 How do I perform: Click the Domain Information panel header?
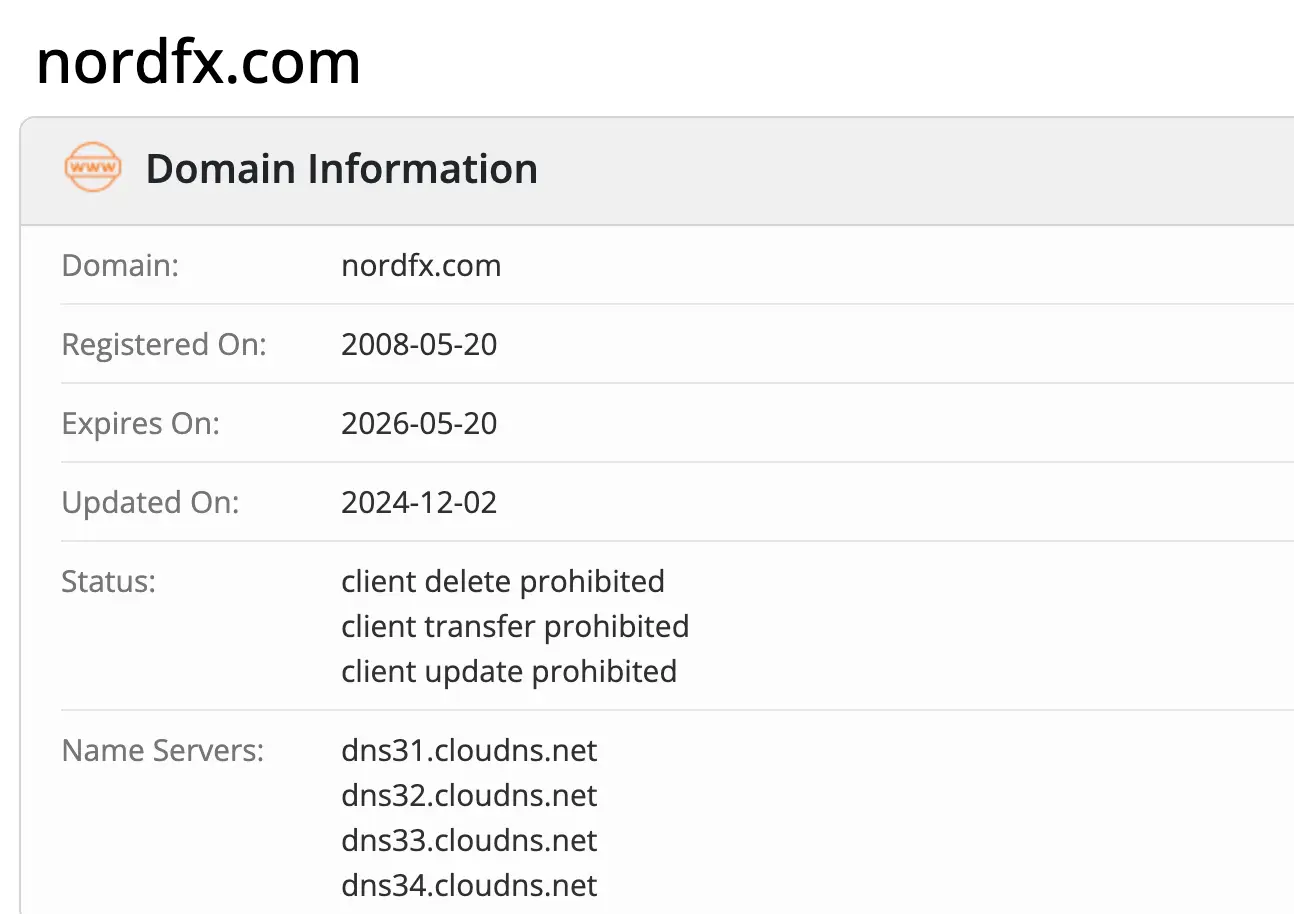click(x=341, y=169)
